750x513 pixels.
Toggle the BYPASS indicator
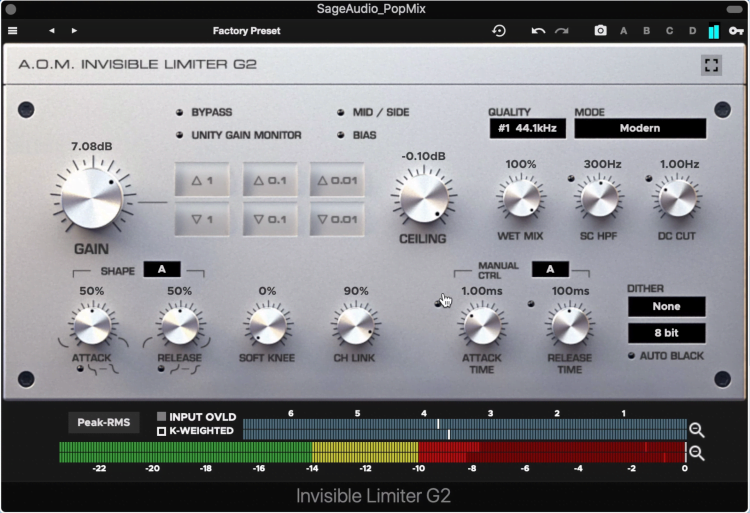179,112
